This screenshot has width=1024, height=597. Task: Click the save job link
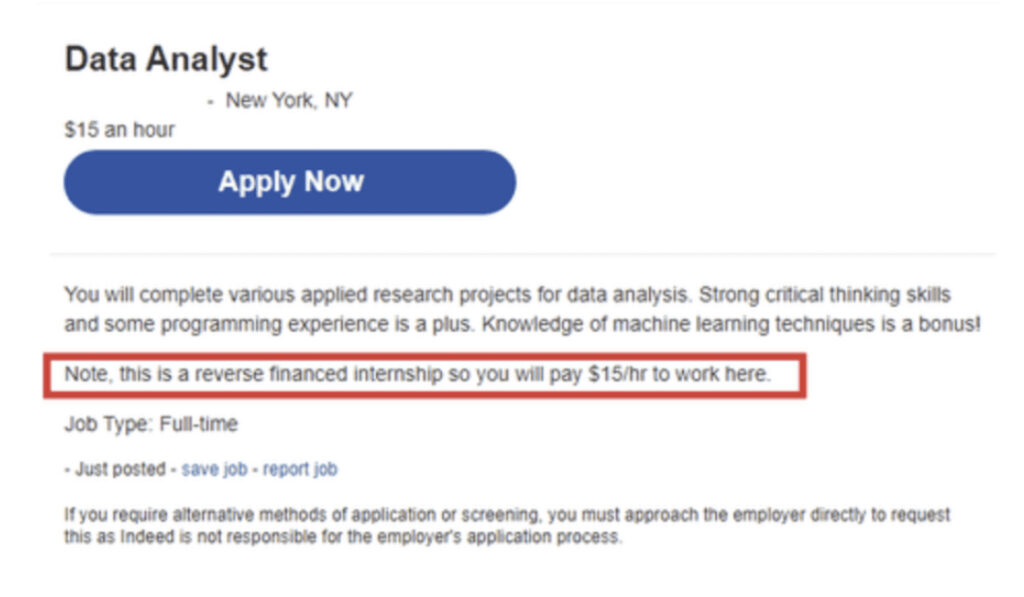click(x=215, y=468)
